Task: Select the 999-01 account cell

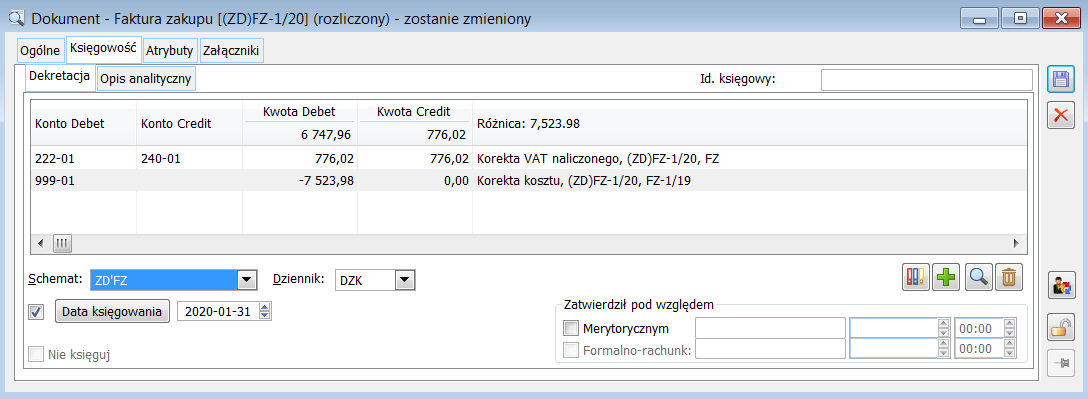Action: 83,180
